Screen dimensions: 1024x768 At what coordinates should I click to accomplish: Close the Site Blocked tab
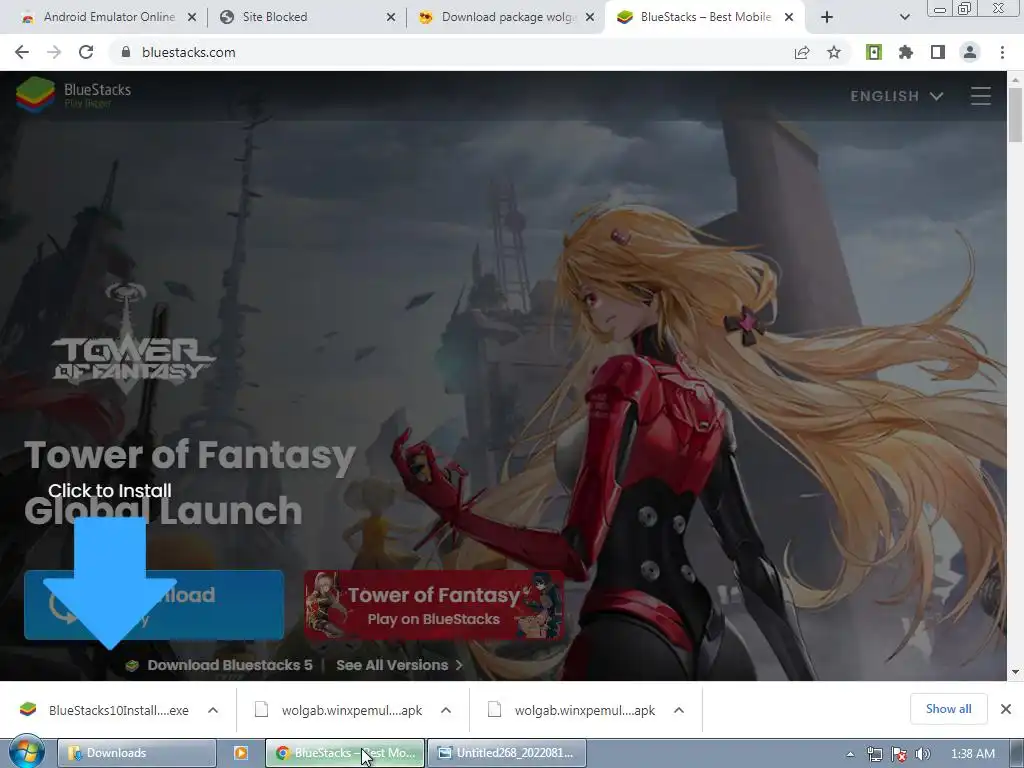coord(391,18)
